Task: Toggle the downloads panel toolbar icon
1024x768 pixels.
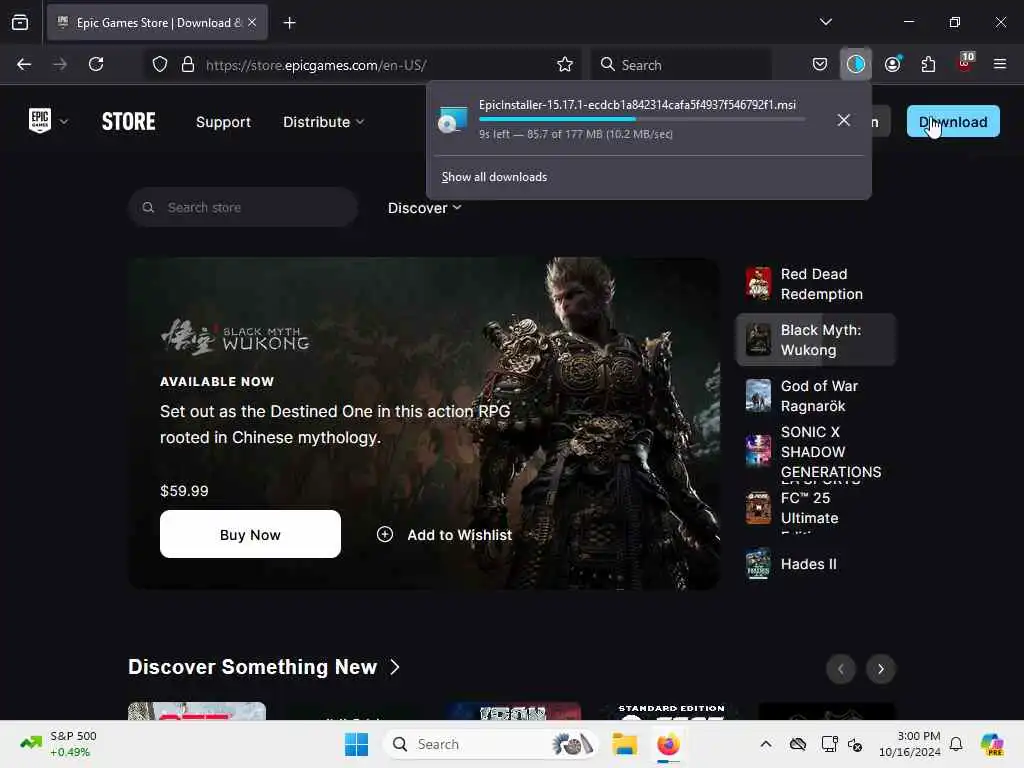Action: coord(856,64)
